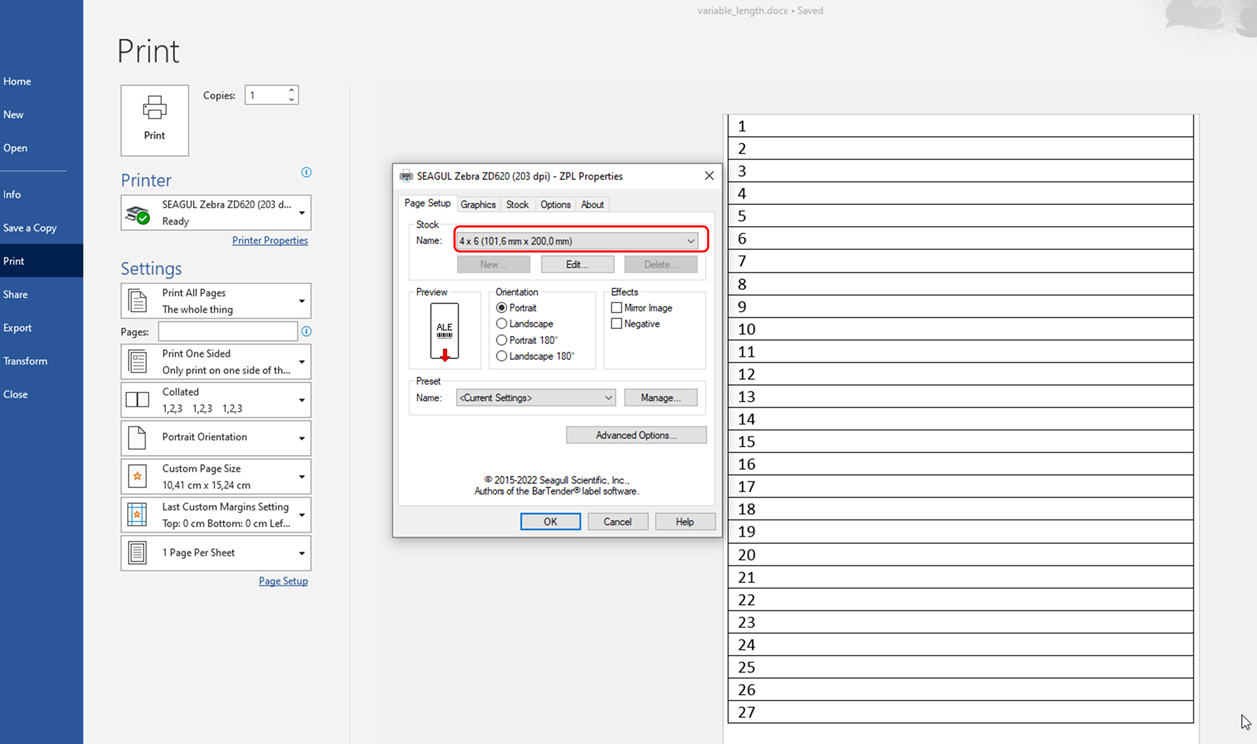Enable the Mirror Image effect

coord(617,307)
